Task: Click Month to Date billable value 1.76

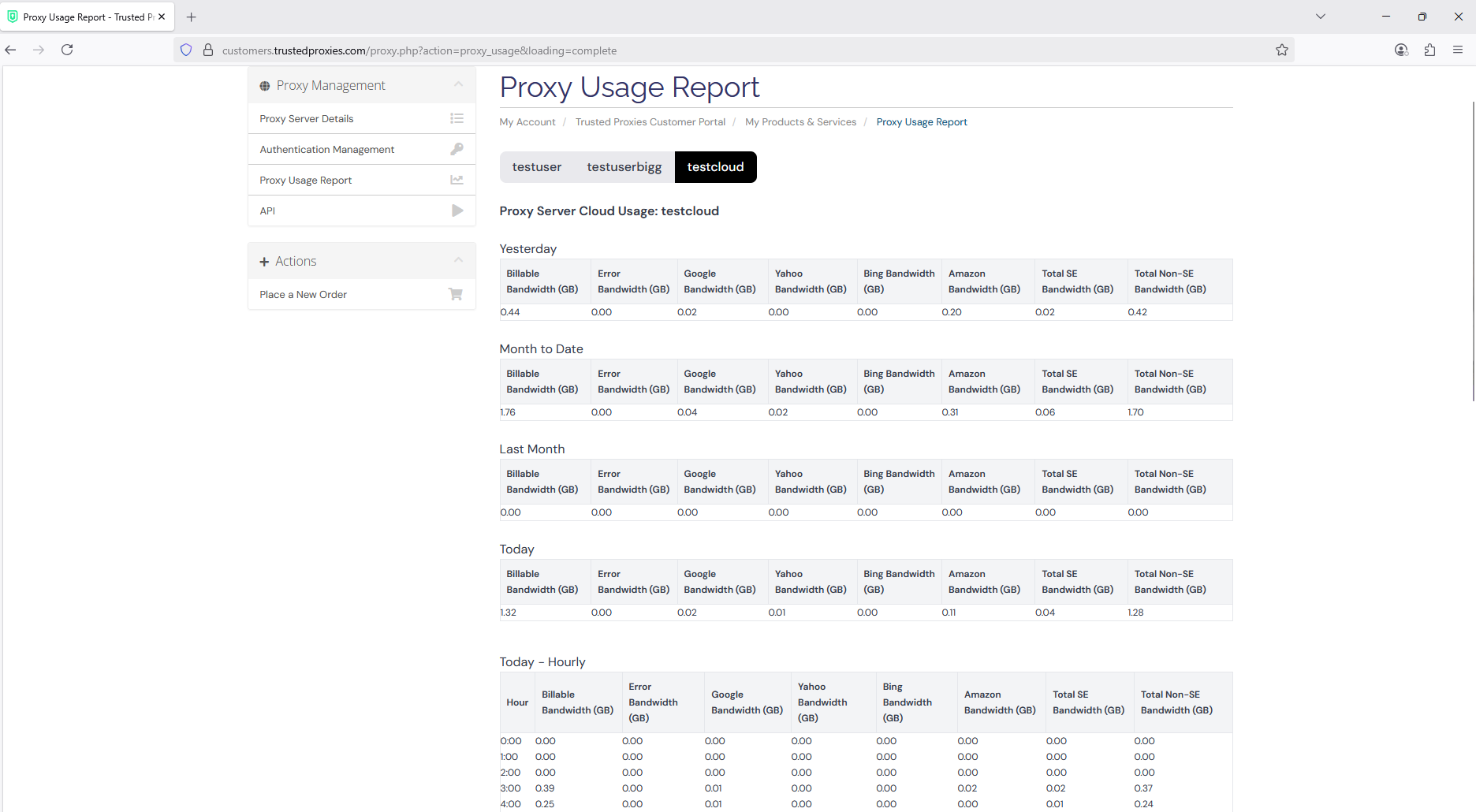Action: pos(508,412)
